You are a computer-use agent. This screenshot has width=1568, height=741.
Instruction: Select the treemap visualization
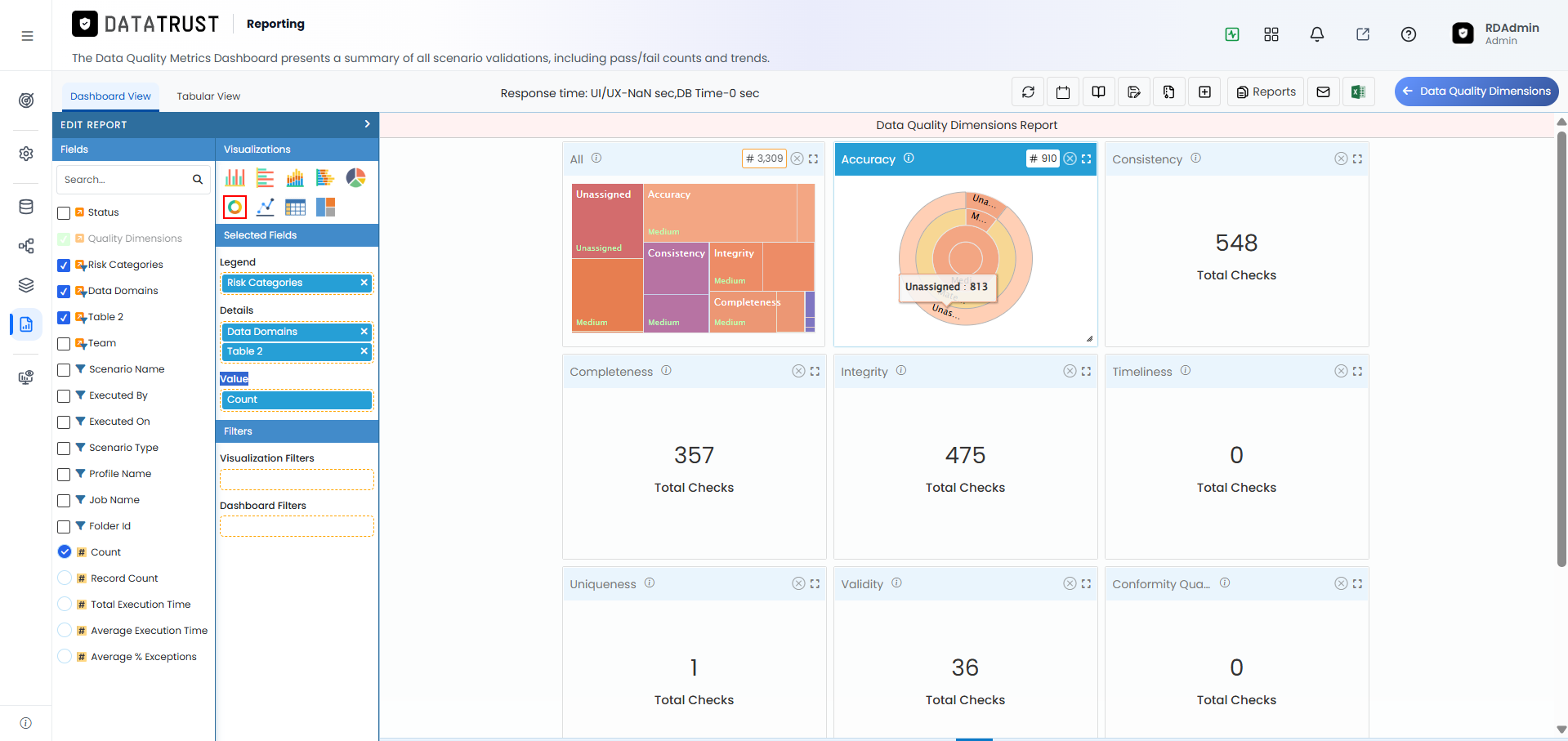tap(325, 207)
